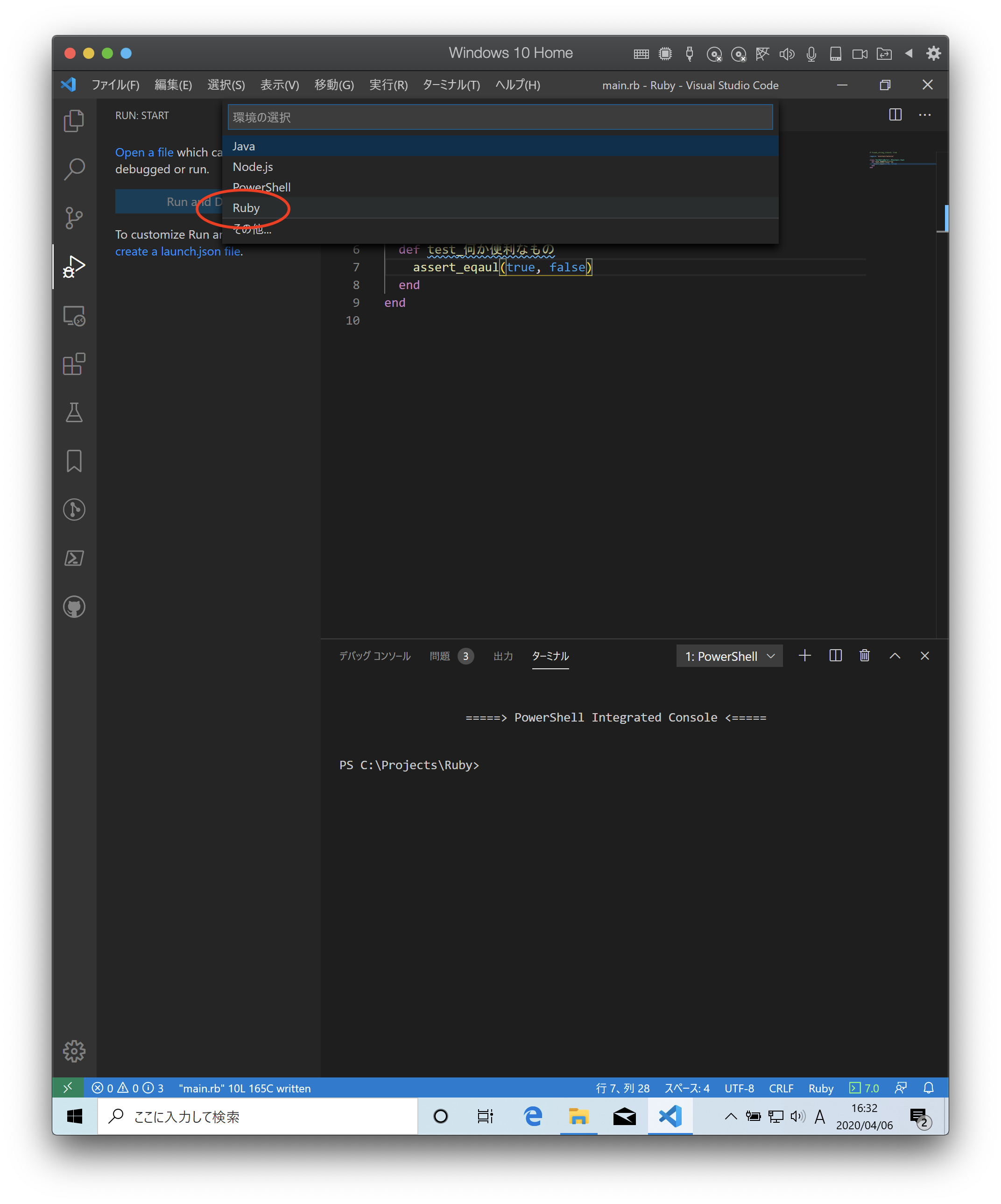1001x1204 pixels.
Task: Click the create a launch.json file link
Action: click(178, 251)
